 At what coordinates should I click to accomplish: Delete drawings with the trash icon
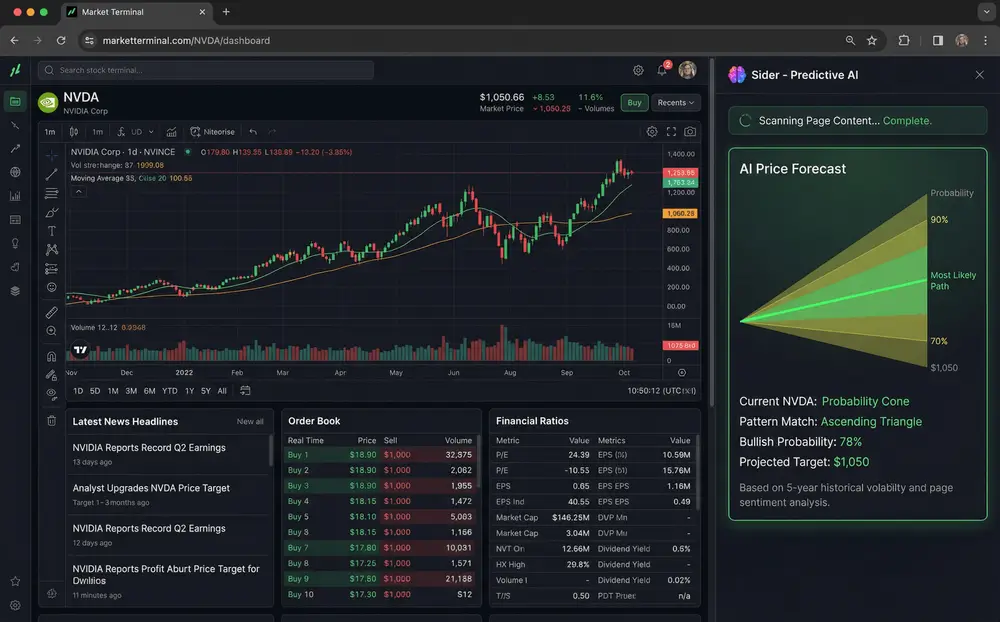tap(52, 420)
